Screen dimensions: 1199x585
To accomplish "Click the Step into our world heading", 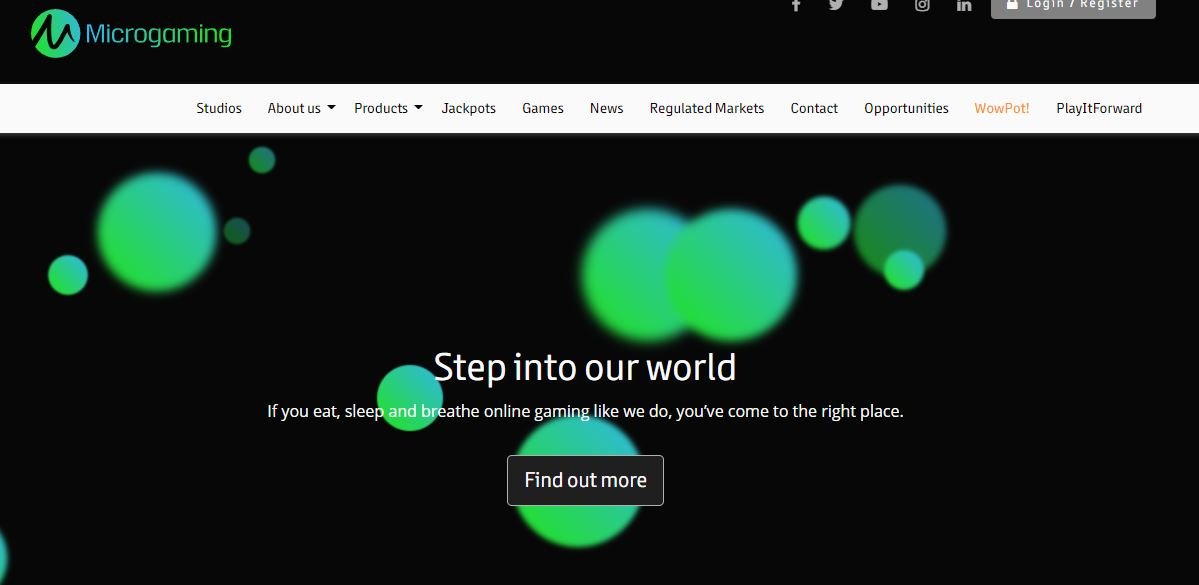I will (585, 368).
